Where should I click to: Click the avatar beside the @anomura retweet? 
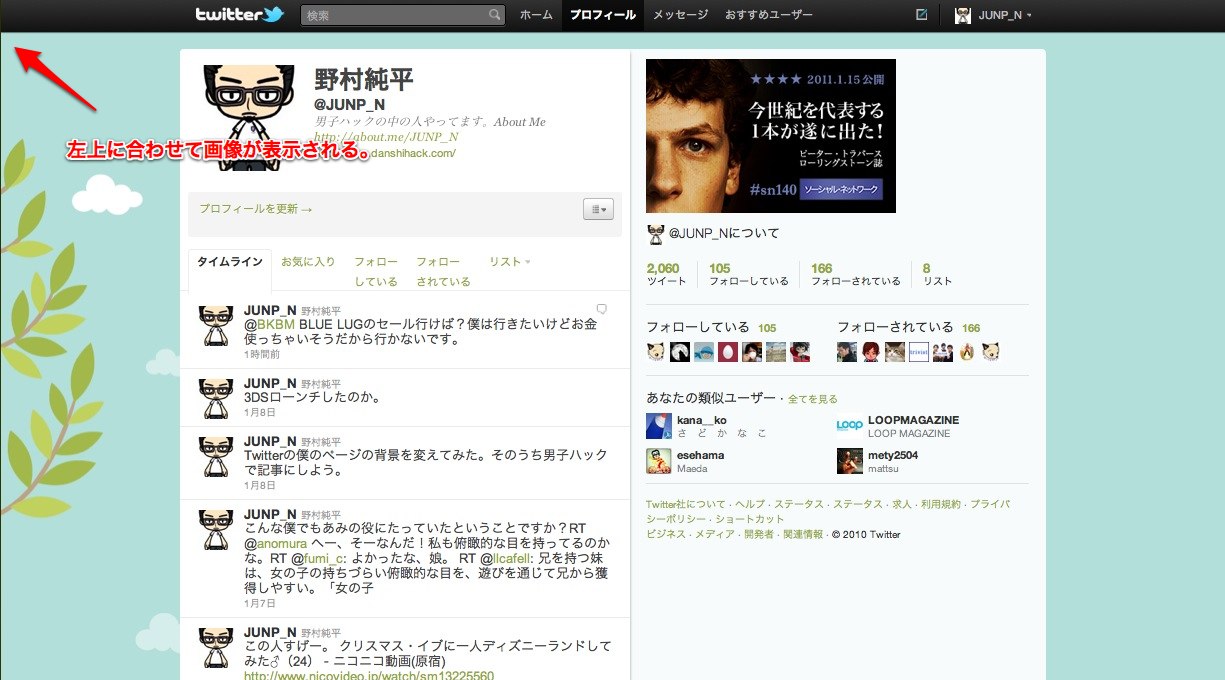pos(216,529)
